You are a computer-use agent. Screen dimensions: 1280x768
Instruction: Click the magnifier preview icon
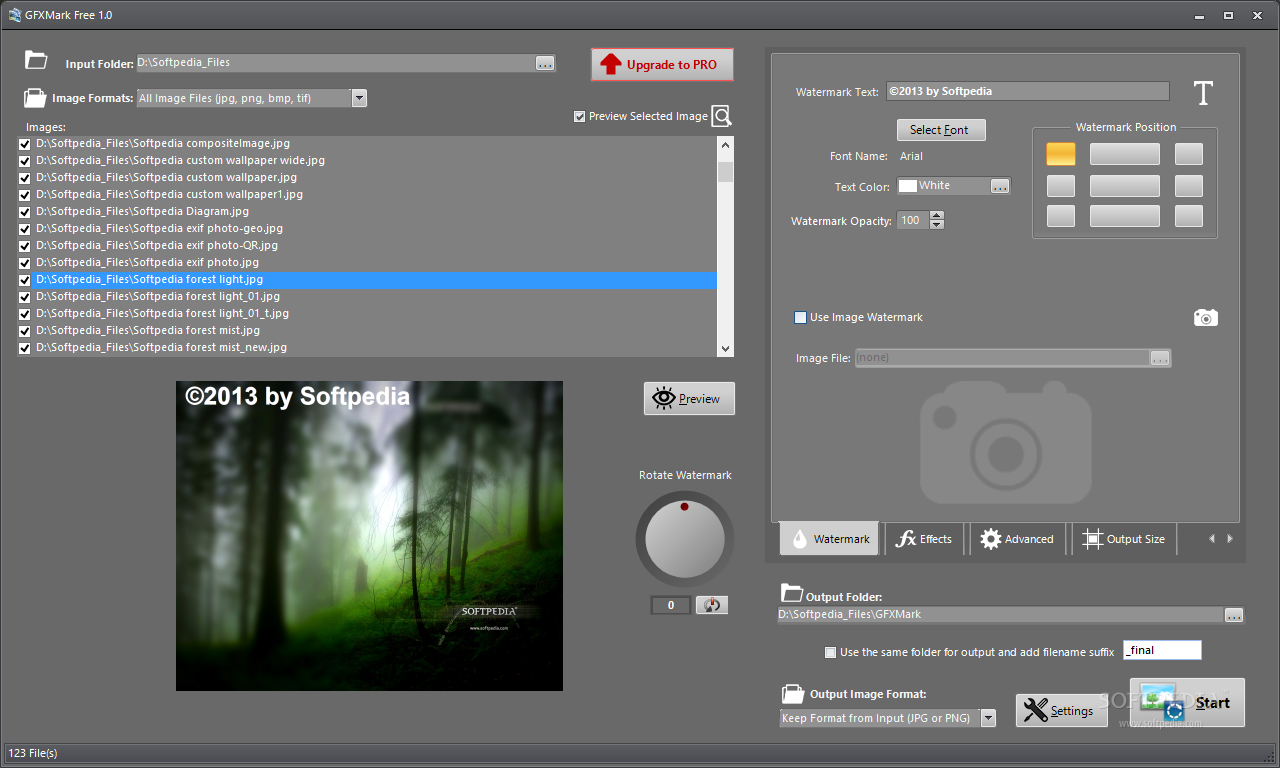[722, 116]
